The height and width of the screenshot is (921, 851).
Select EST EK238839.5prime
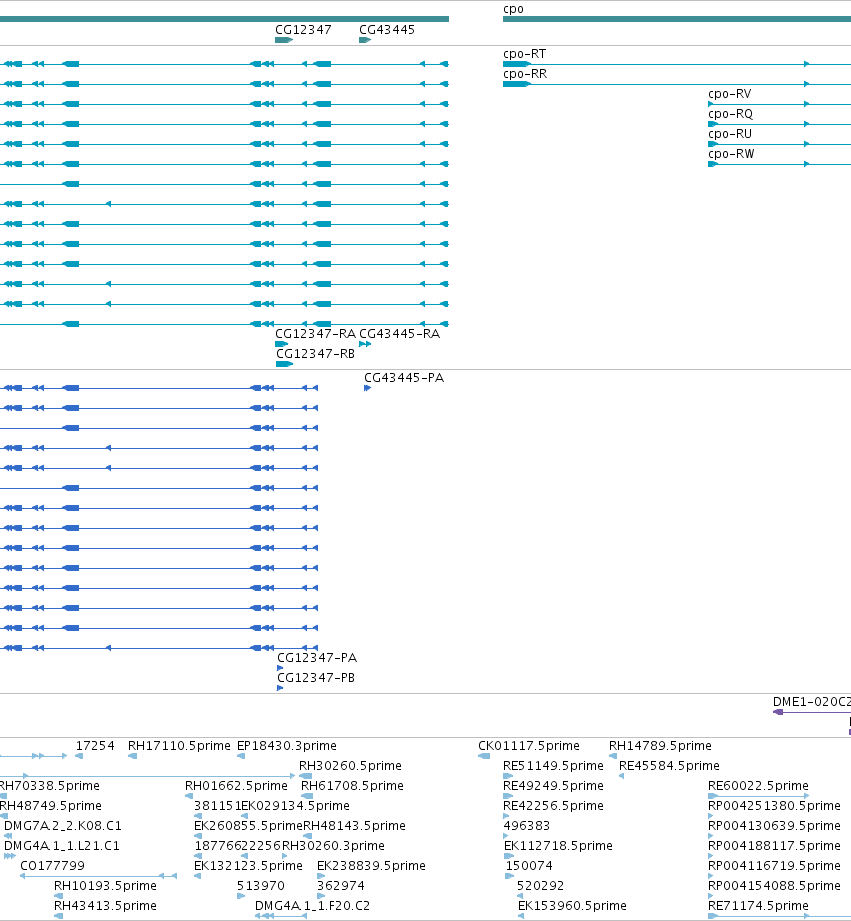371,866
